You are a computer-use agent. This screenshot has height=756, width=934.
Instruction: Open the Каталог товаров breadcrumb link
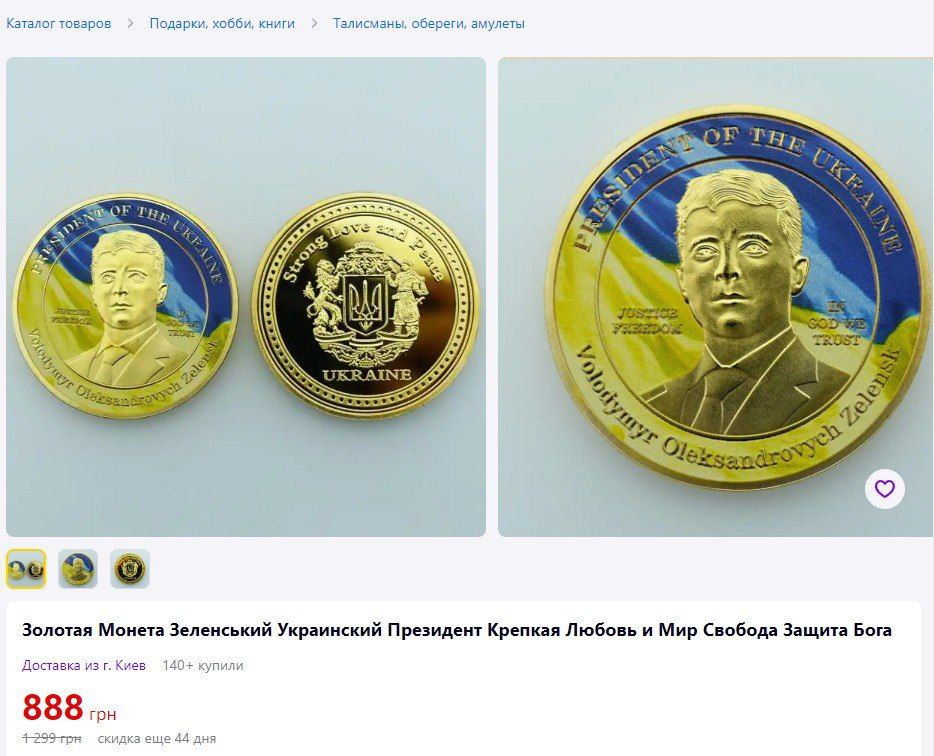pyautogui.click(x=58, y=24)
